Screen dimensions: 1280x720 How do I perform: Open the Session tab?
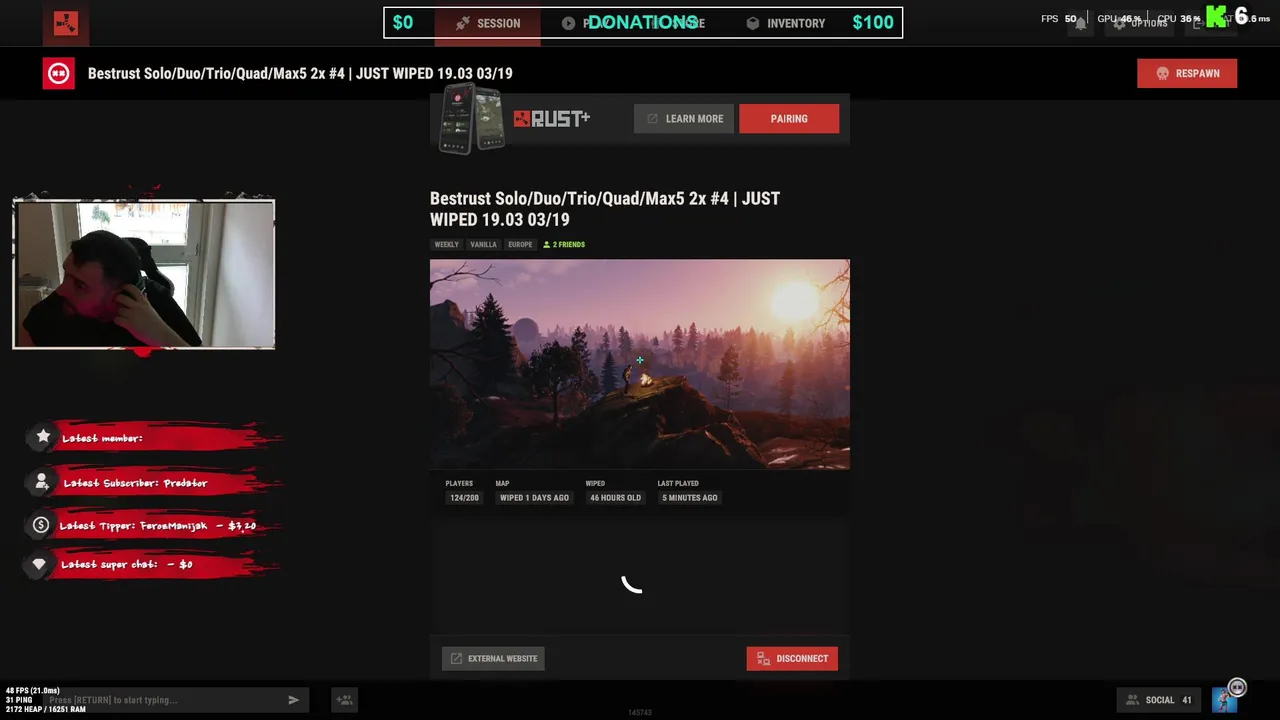tap(488, 23)
